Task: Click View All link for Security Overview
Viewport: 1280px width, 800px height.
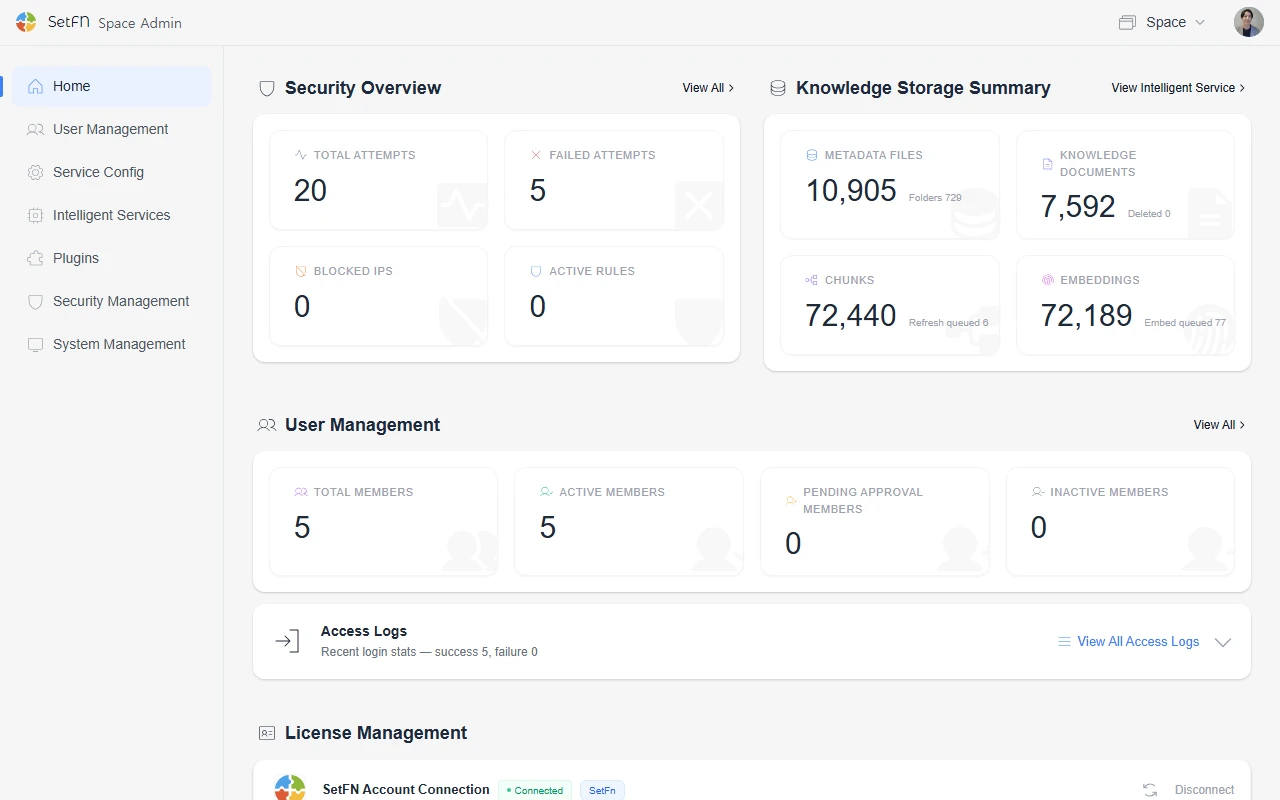Action: 708,88
